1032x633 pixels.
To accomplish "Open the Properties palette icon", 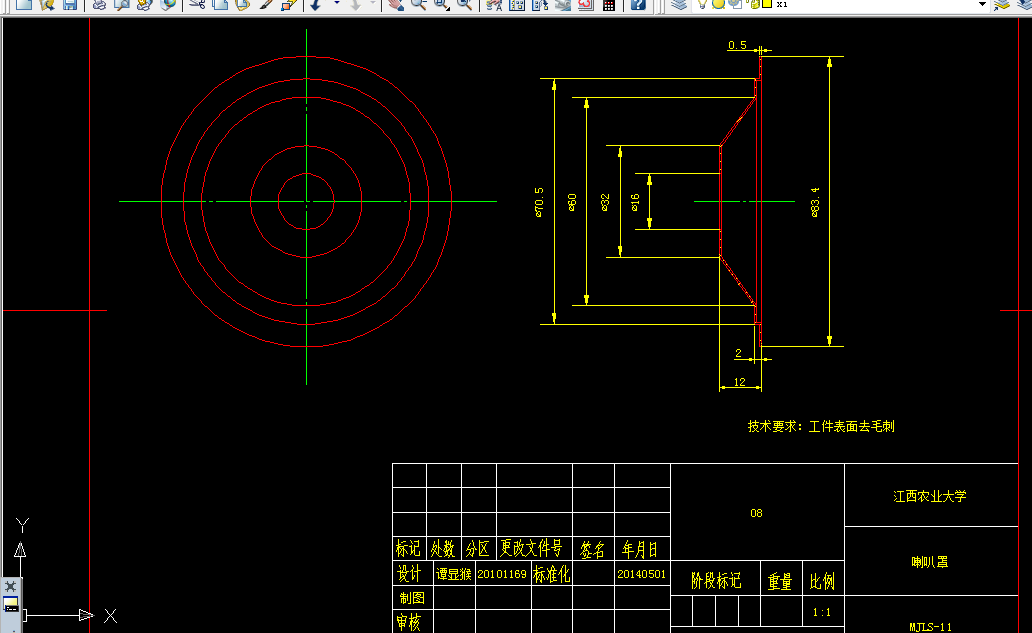I will click(x=494, y=5).
